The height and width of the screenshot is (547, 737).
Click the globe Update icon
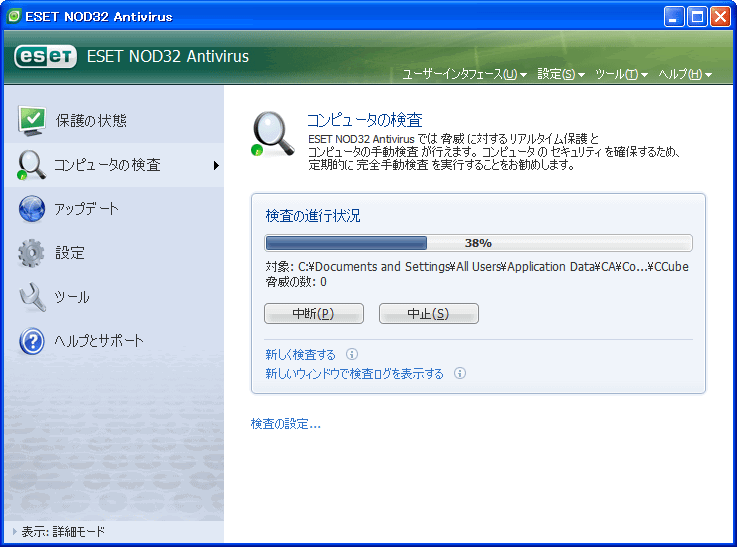coord(32,209)
